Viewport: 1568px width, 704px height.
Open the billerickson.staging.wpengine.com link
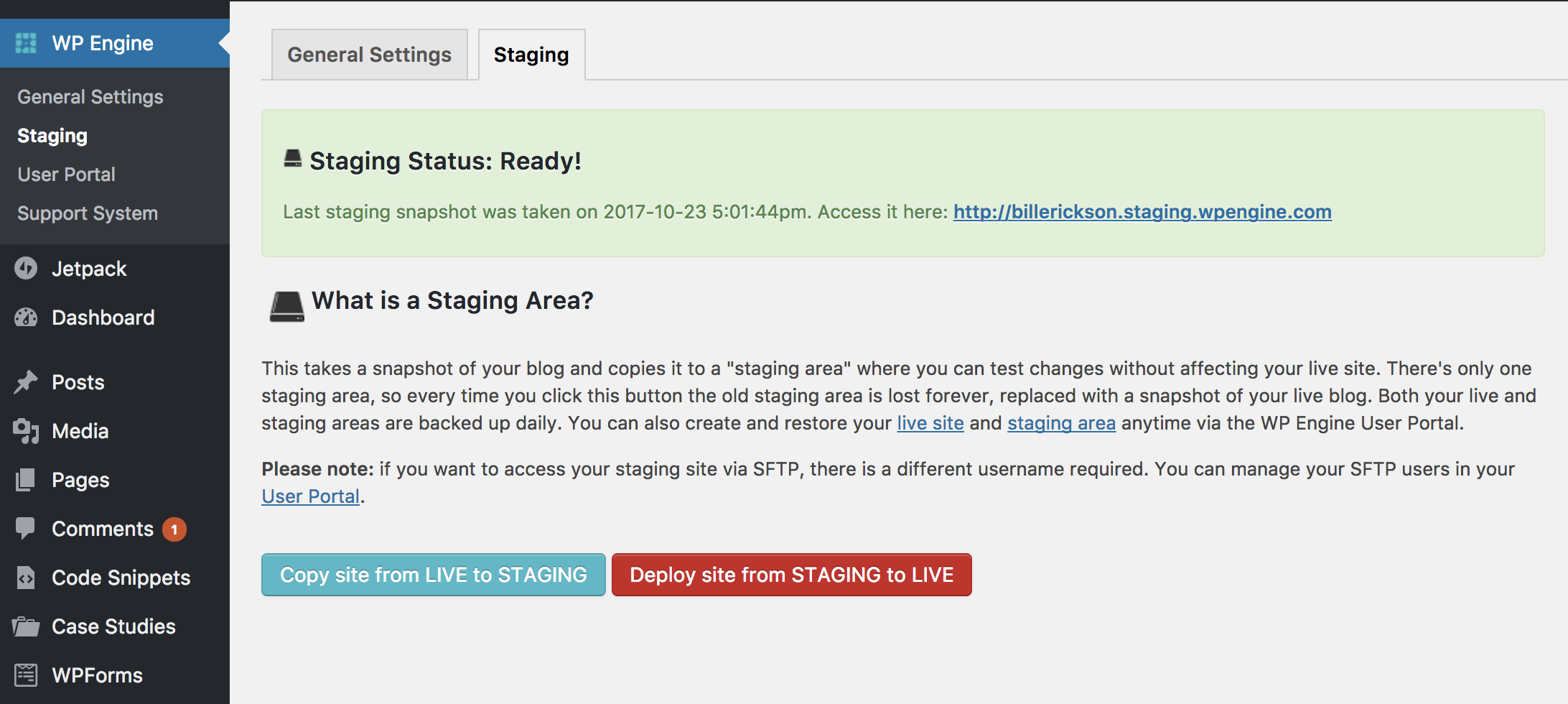click(x=1142, y=212)
